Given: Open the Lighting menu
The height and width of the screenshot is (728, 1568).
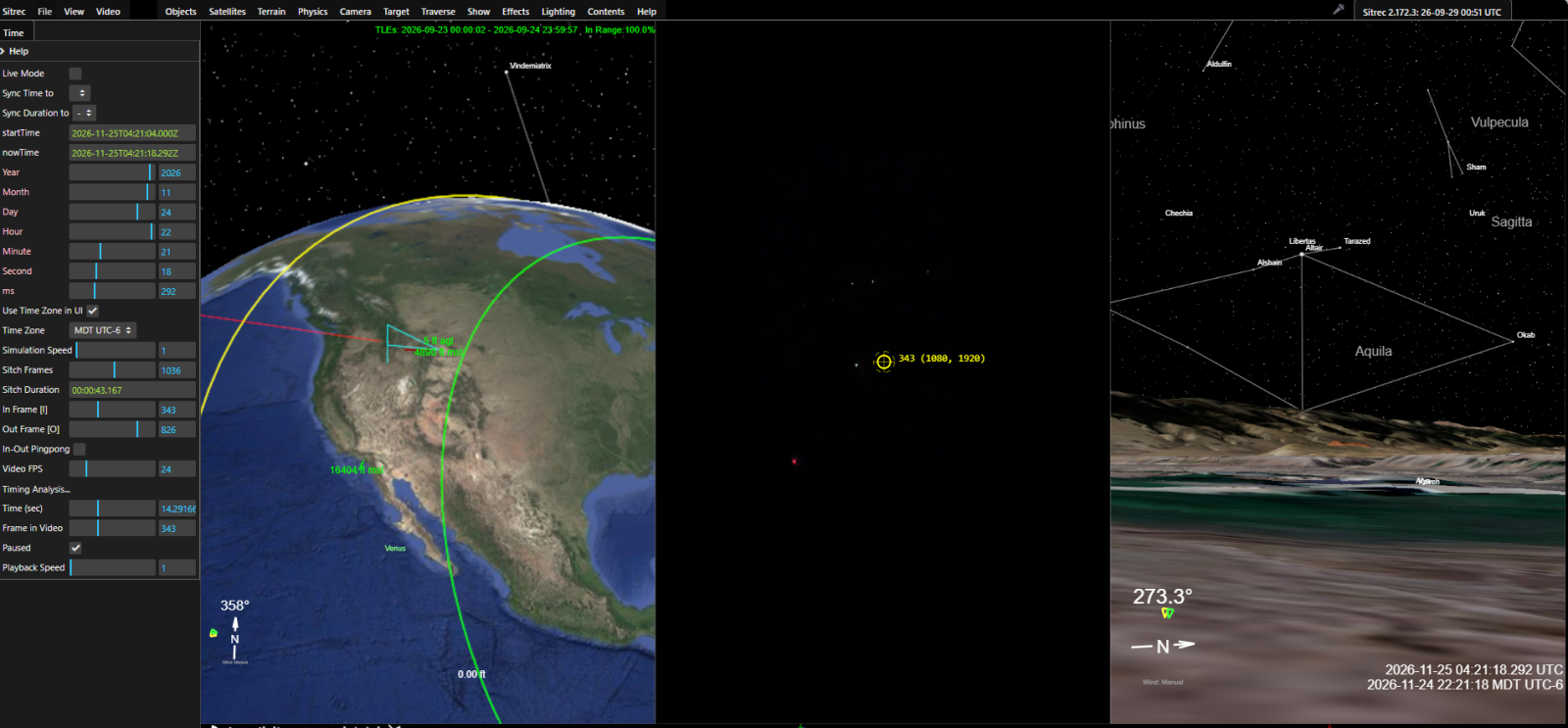Looking at the screenshot, I should click(x=559, y=12).
